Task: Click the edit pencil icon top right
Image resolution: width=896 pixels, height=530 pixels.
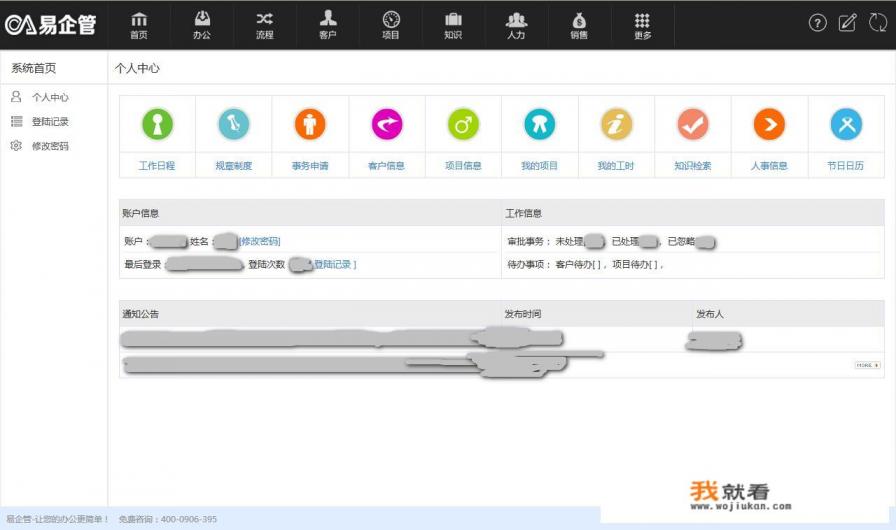Action: pyautogui.click(x=847, y=23)
